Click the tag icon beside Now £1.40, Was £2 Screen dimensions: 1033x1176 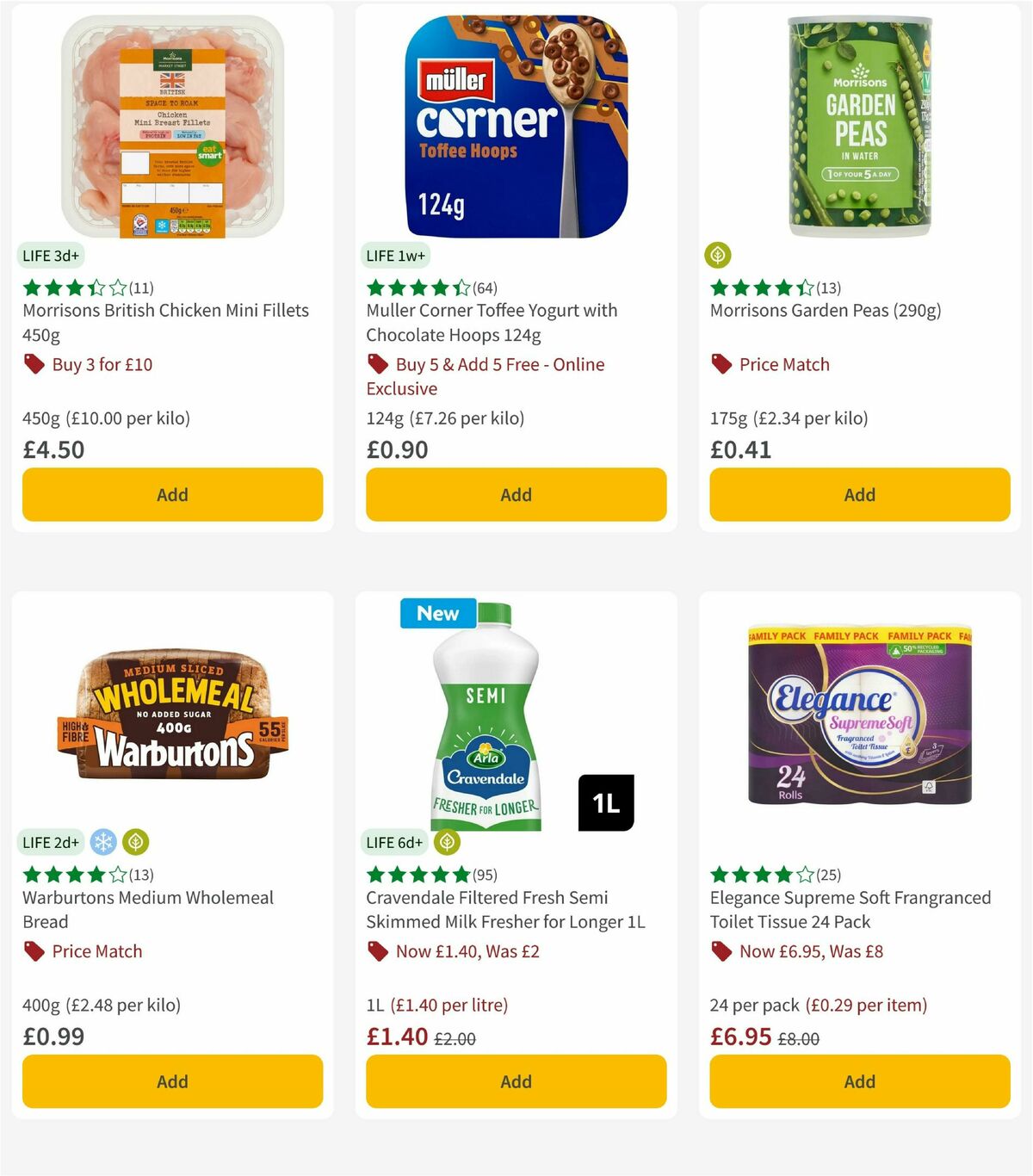tap(377, 951)
